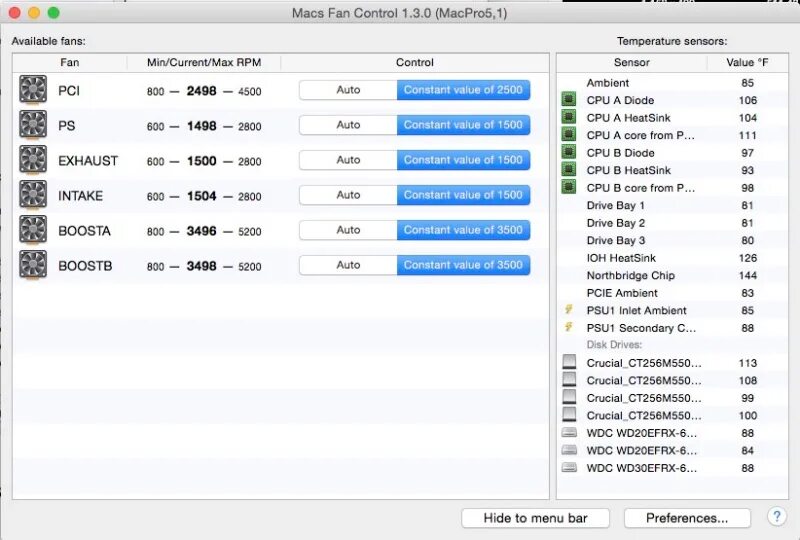800x540 pixels.
Task: Set EXHAUST fan to Auto
Action: [x=348, y=160]
